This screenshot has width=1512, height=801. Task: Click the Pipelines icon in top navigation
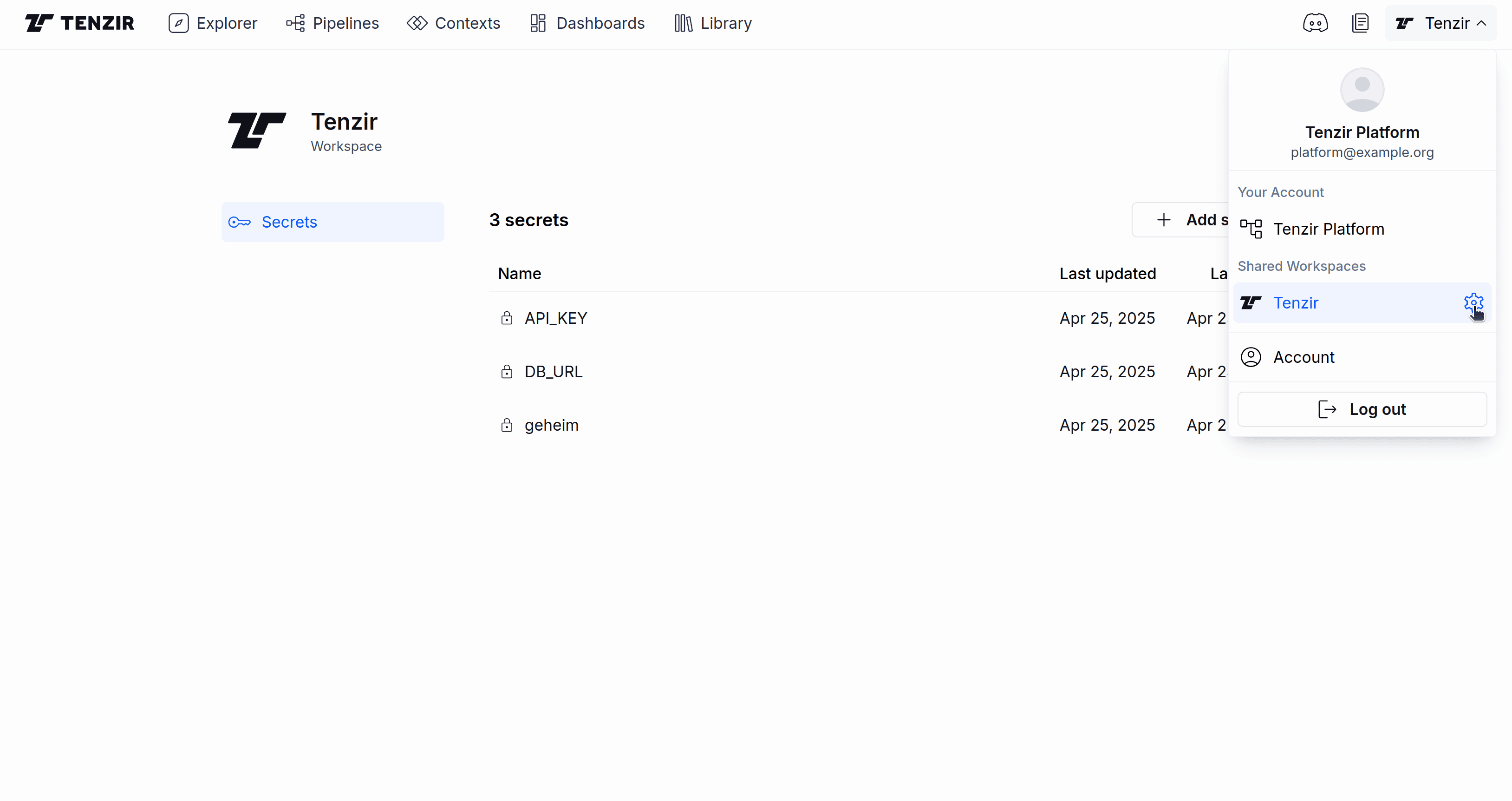296,23
